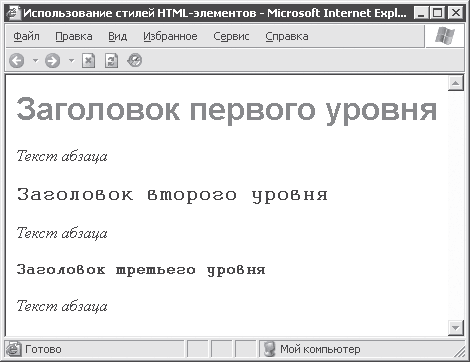Image resolution: width=470 pixels, height=362 pixels.
Task: Click the Internet Explorer icon in title bar
Action: coord(13,13)
